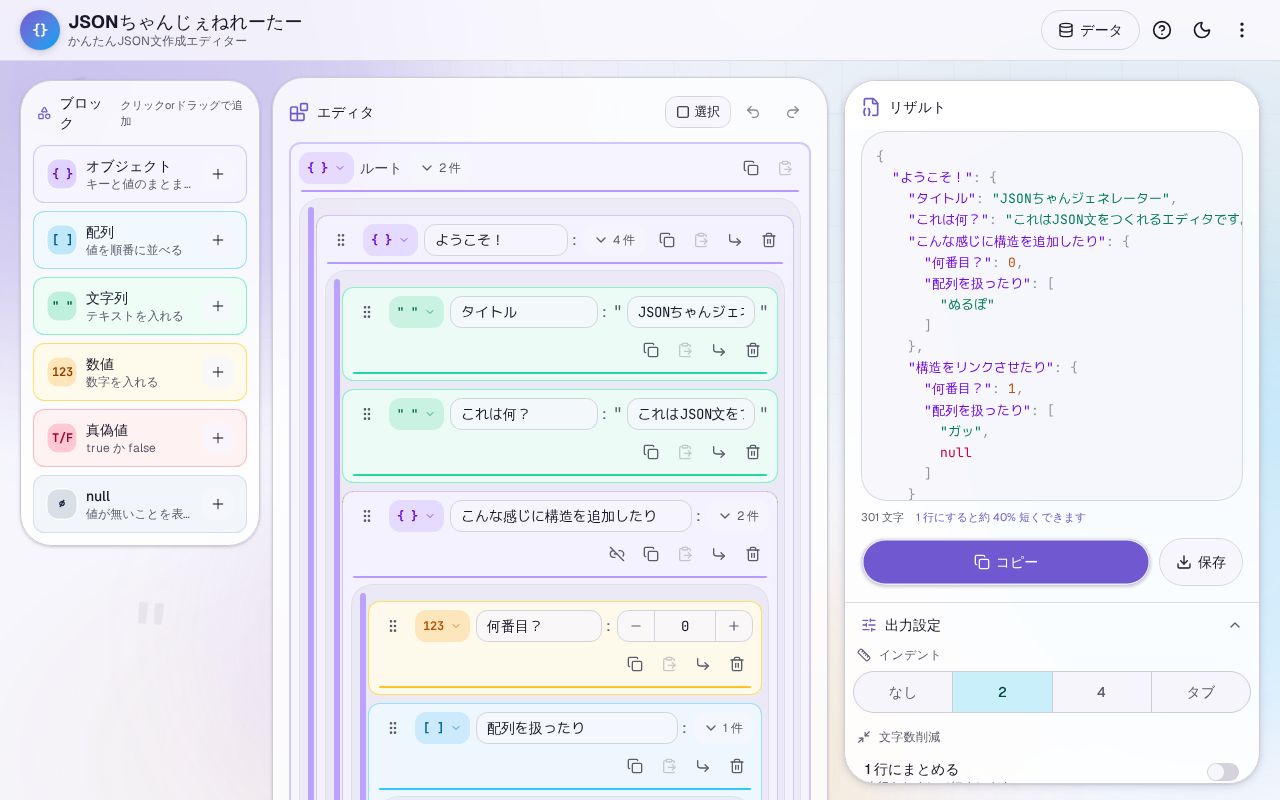The width and height of the screenshot is (1280, 800).
Task: Copy the ようこそ！ block
Action: 667,240
